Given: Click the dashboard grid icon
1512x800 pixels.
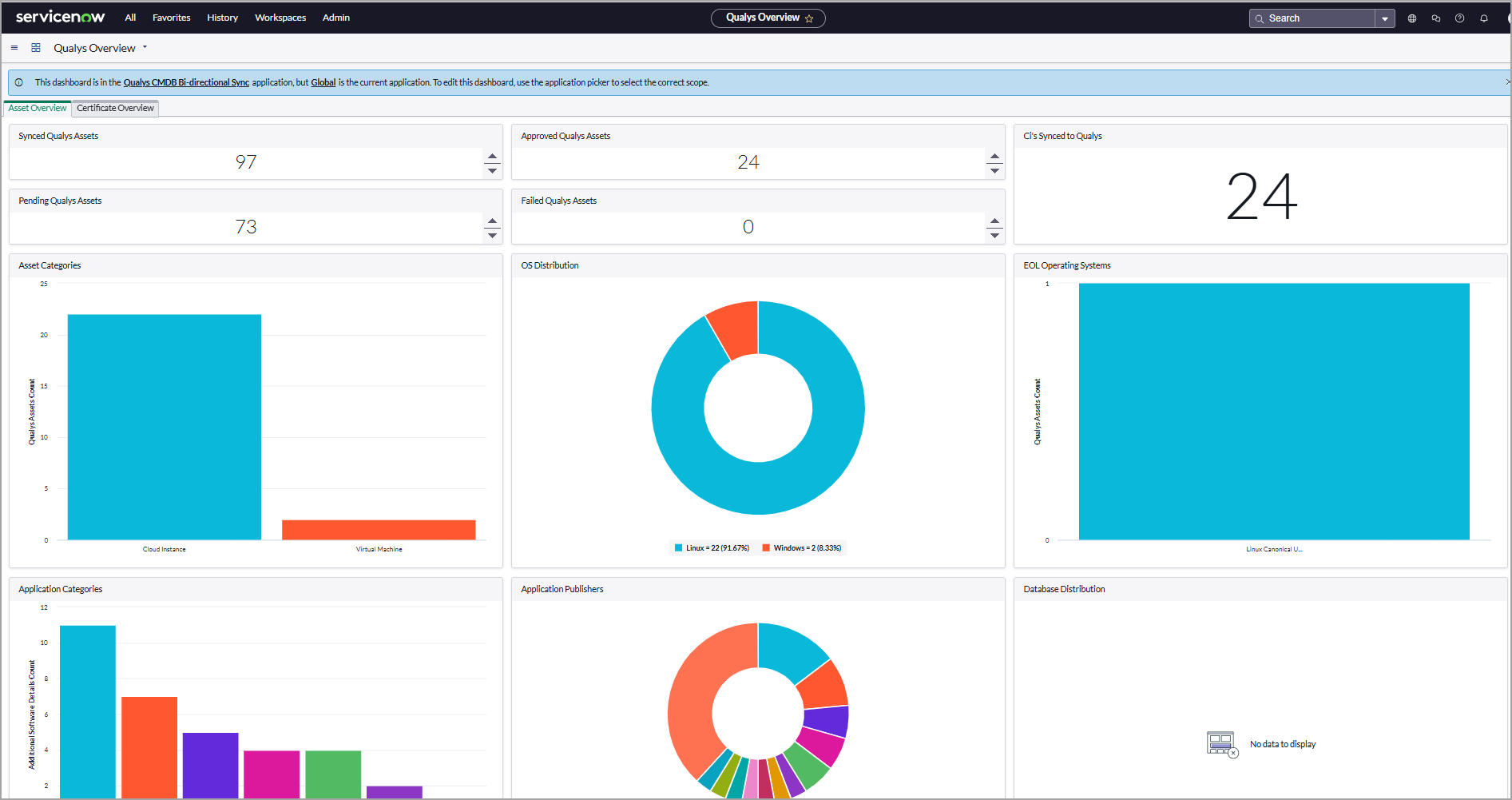Looking at the screenshot, I should [x=36, y=48].
